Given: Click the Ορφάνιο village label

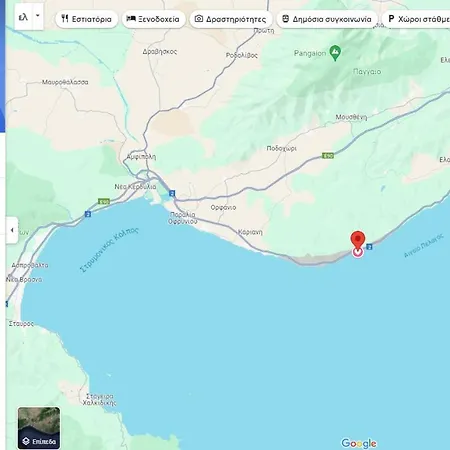Looking at the screenshot, I should coord(223,207).
